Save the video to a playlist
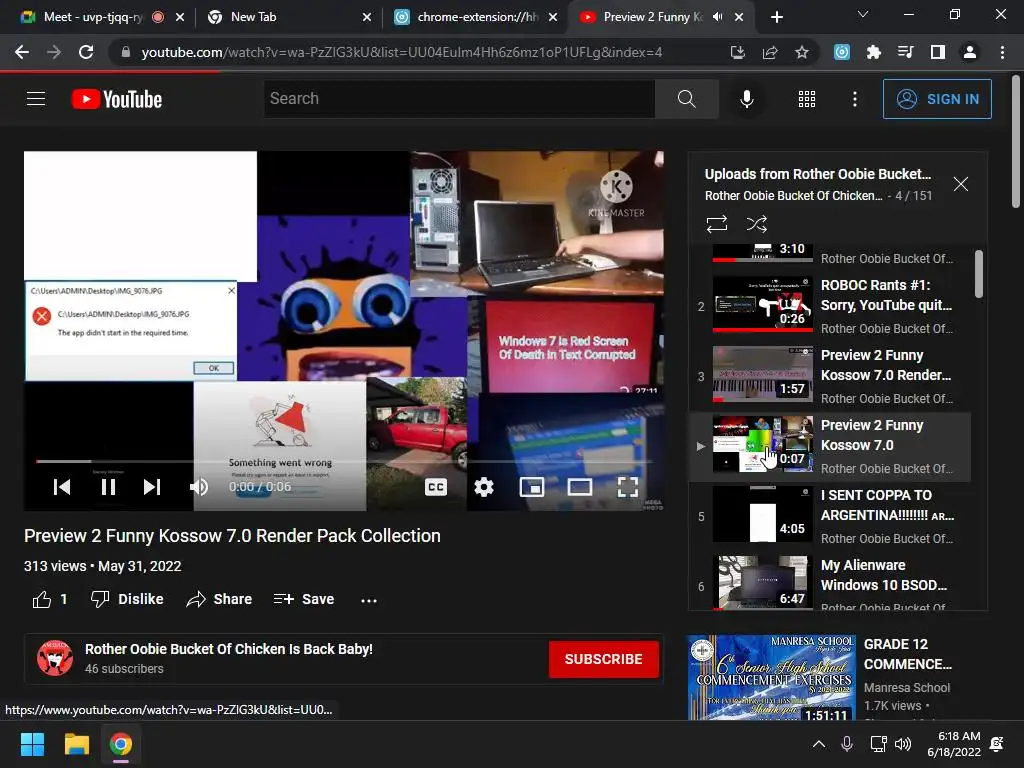This screenshot has width=1024, height=768. (x=304, y=600)
